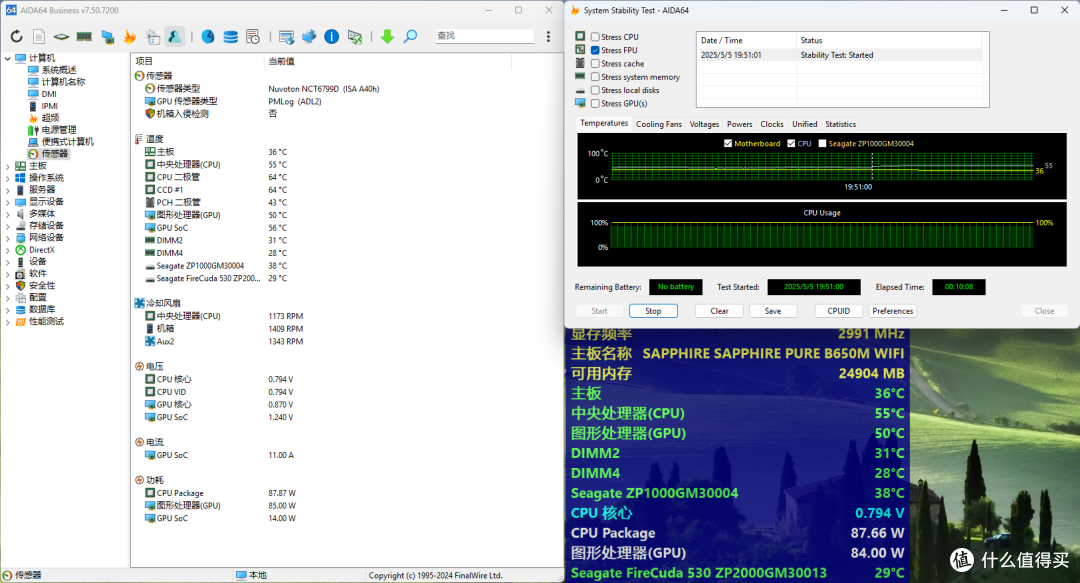This screenshot has height=583, width=1080.
Task: Click the monitor with network card toolbar icon
Action: [107, 37]
